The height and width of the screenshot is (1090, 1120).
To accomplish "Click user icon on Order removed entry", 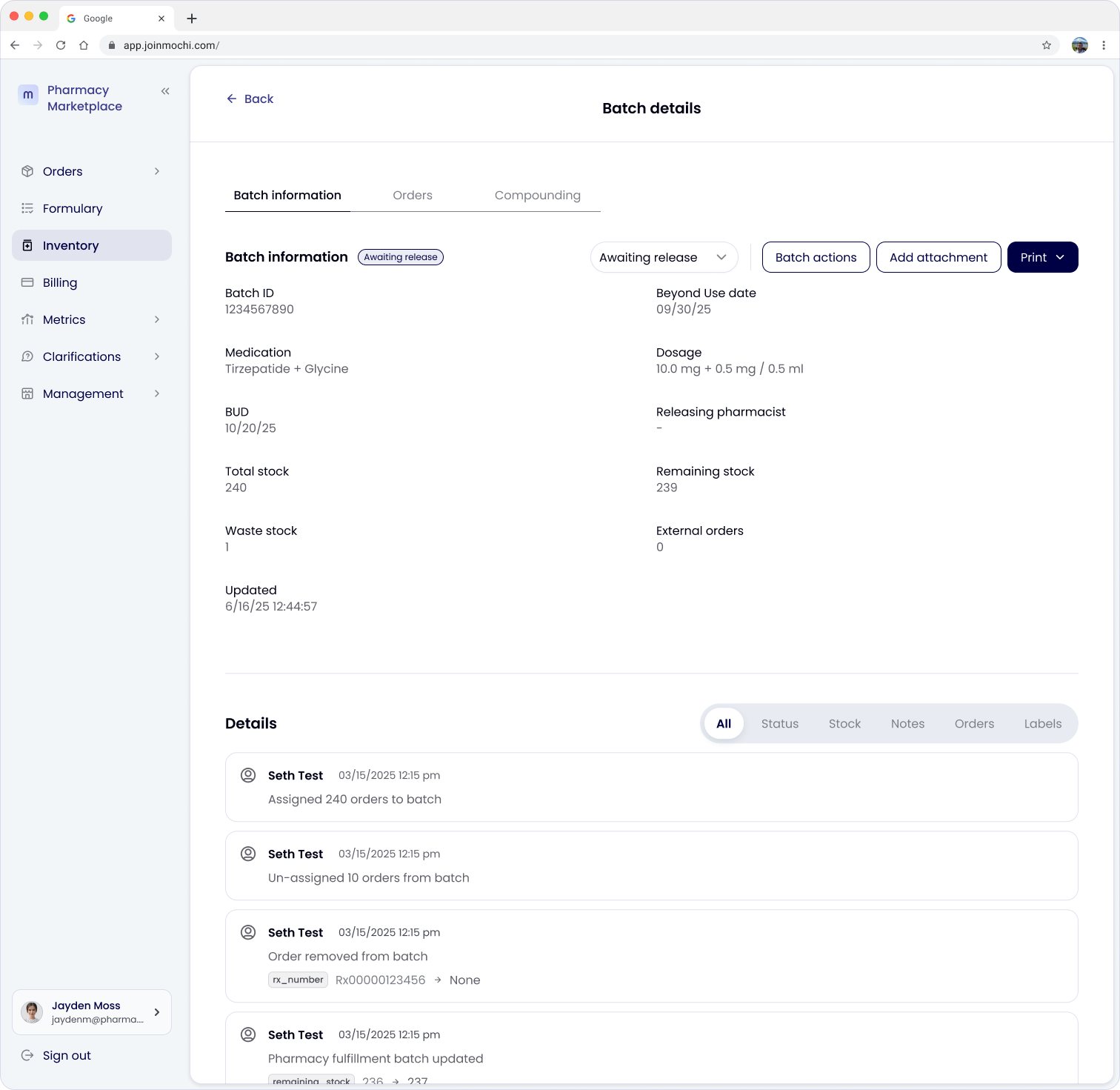I will pyautogui.click(x=248, y=932).
